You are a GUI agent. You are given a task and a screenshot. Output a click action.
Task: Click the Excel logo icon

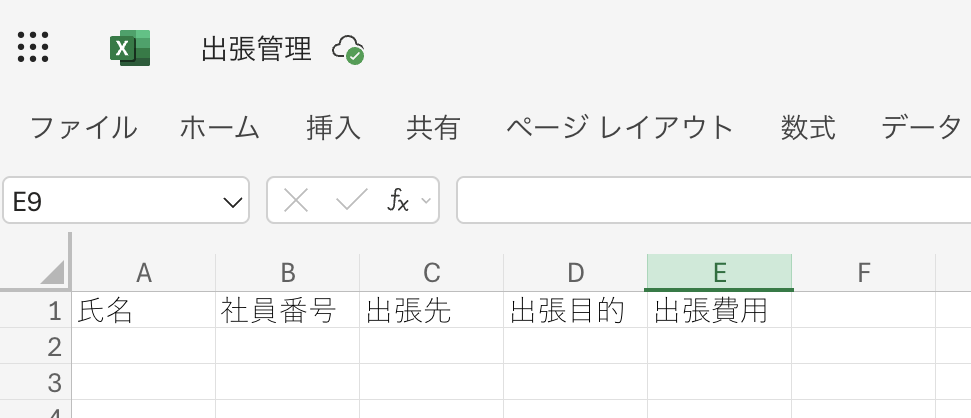(130, 48)
